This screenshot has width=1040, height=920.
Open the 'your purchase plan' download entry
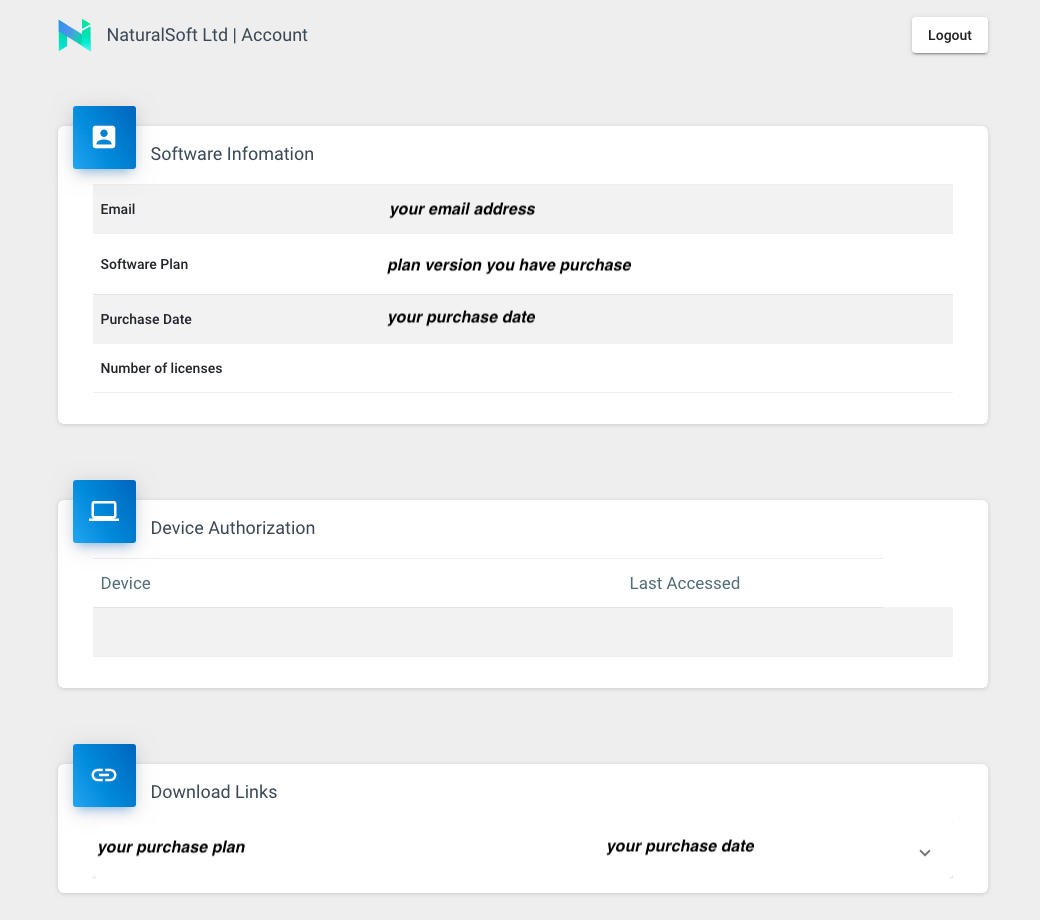(x=171, y=847)
